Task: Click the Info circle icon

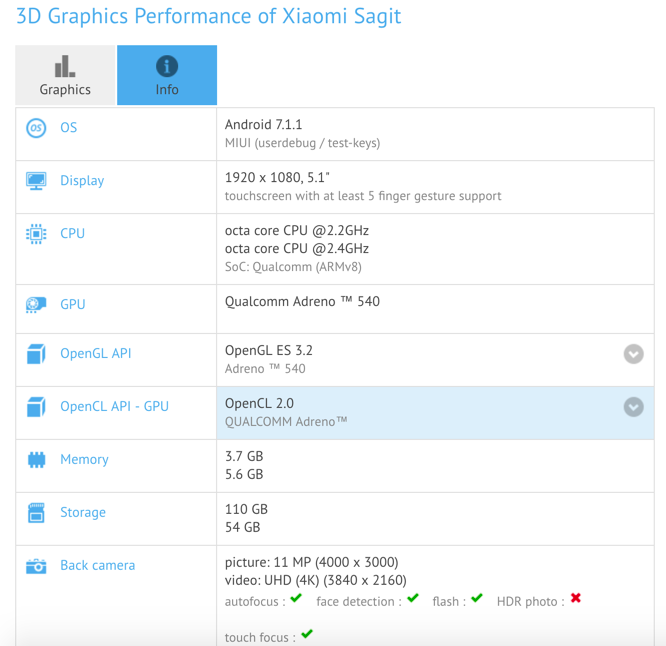Action: [167, 66]
